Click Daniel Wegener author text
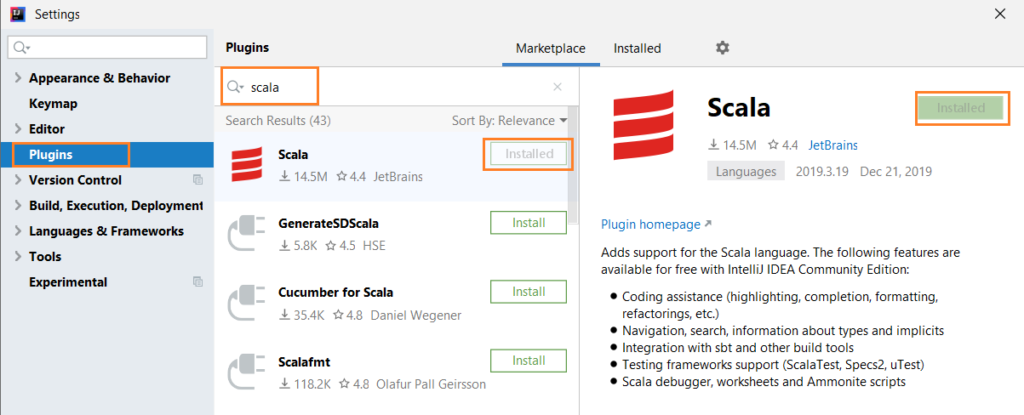Screen dimensions: 1024x415 [x=416, y=315]
